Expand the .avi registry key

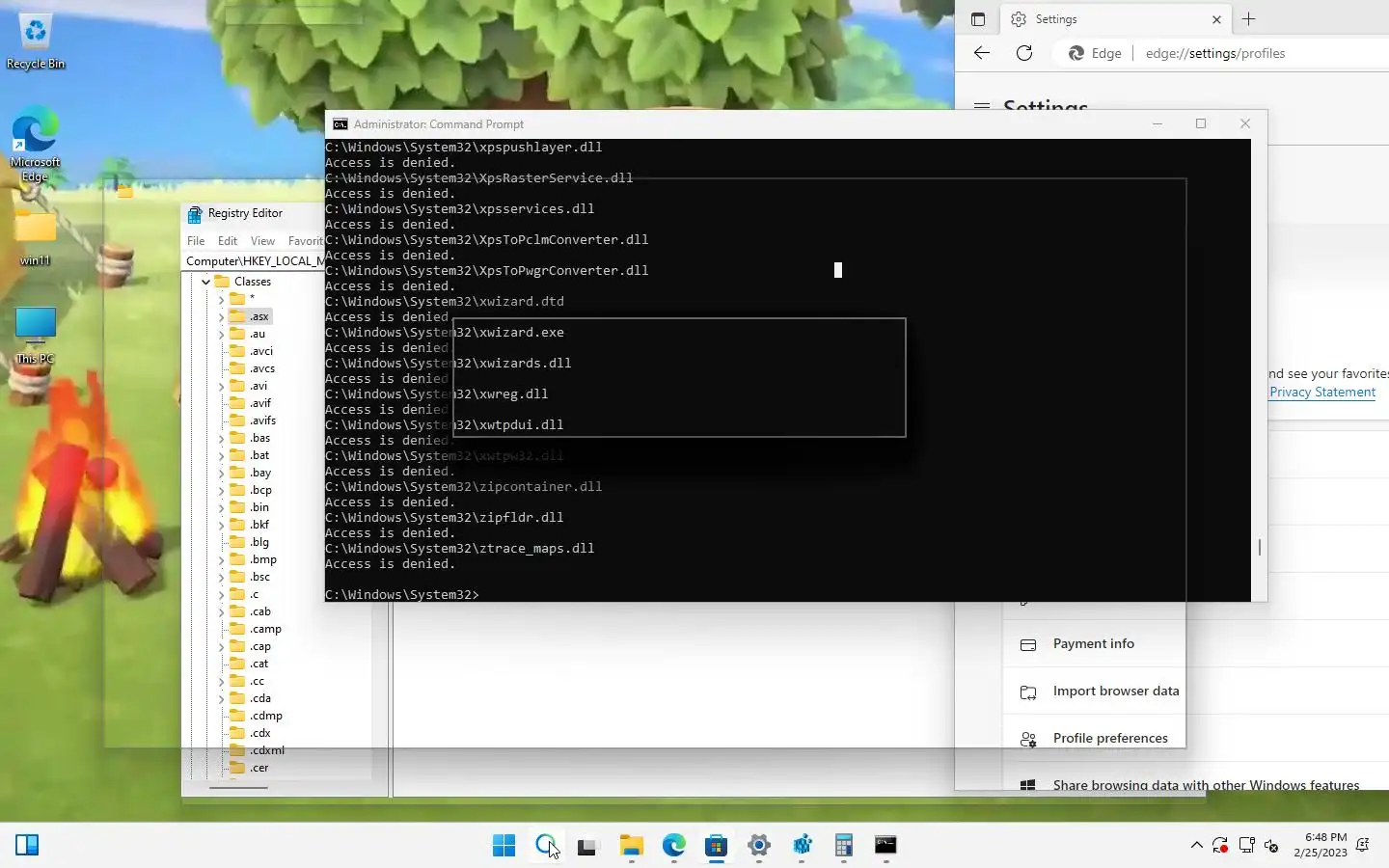[221, 386]
